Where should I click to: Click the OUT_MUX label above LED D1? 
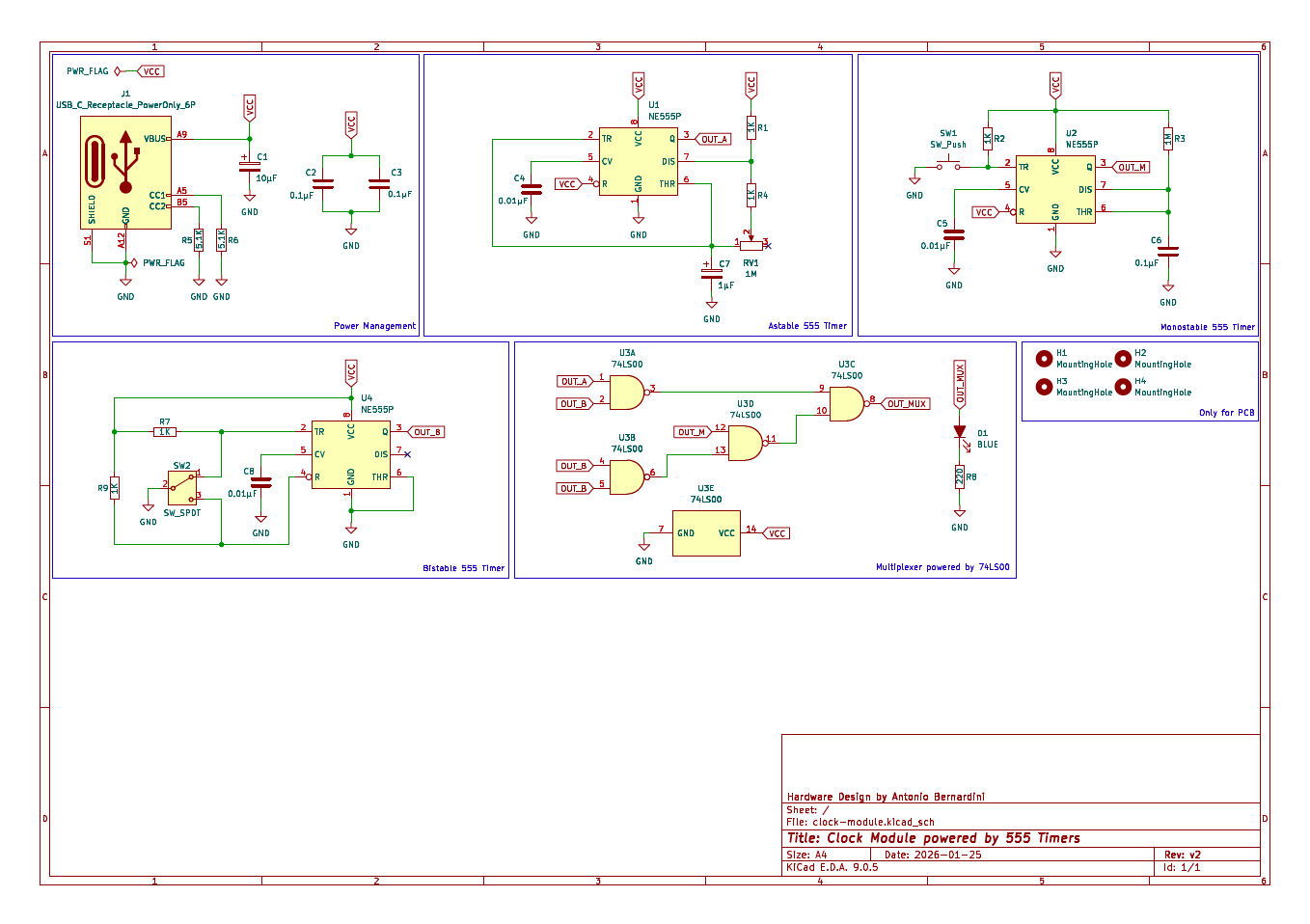[960, 386]
